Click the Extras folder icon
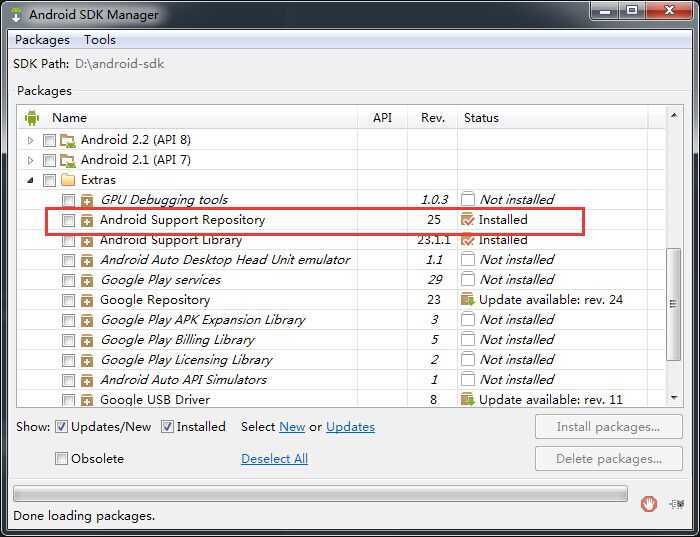The width and height of the screenshot is (700, 537). tap(68, 180)
